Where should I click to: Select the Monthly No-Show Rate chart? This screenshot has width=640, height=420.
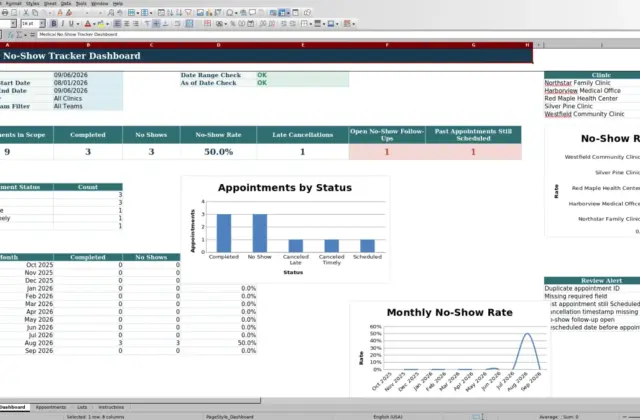tap(449, 349)
